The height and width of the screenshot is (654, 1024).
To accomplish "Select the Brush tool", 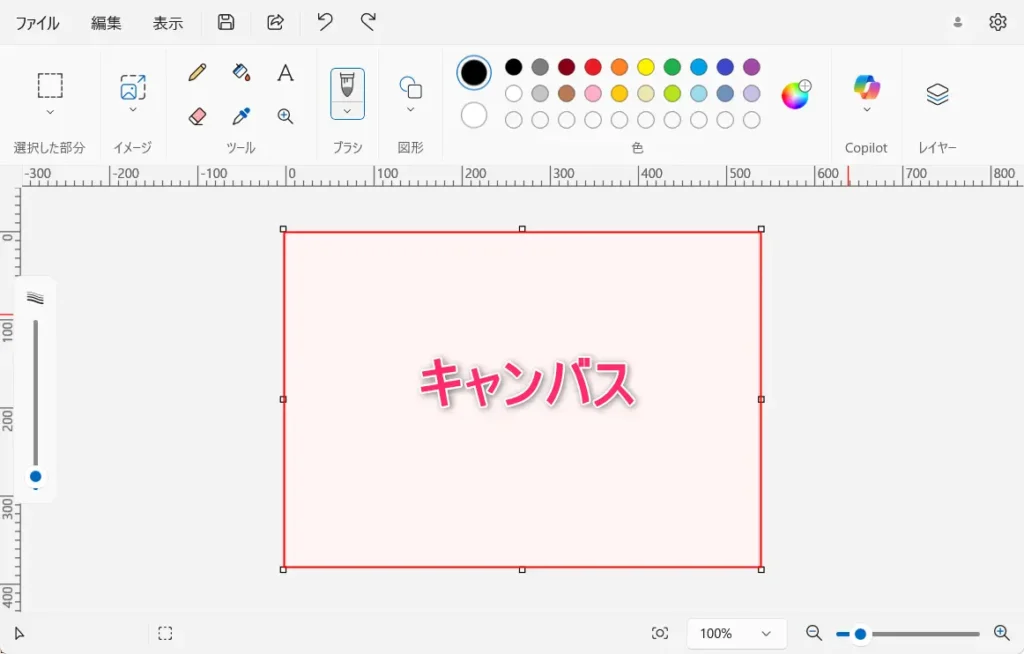I will pyautogui.click(x=347, y=85).
